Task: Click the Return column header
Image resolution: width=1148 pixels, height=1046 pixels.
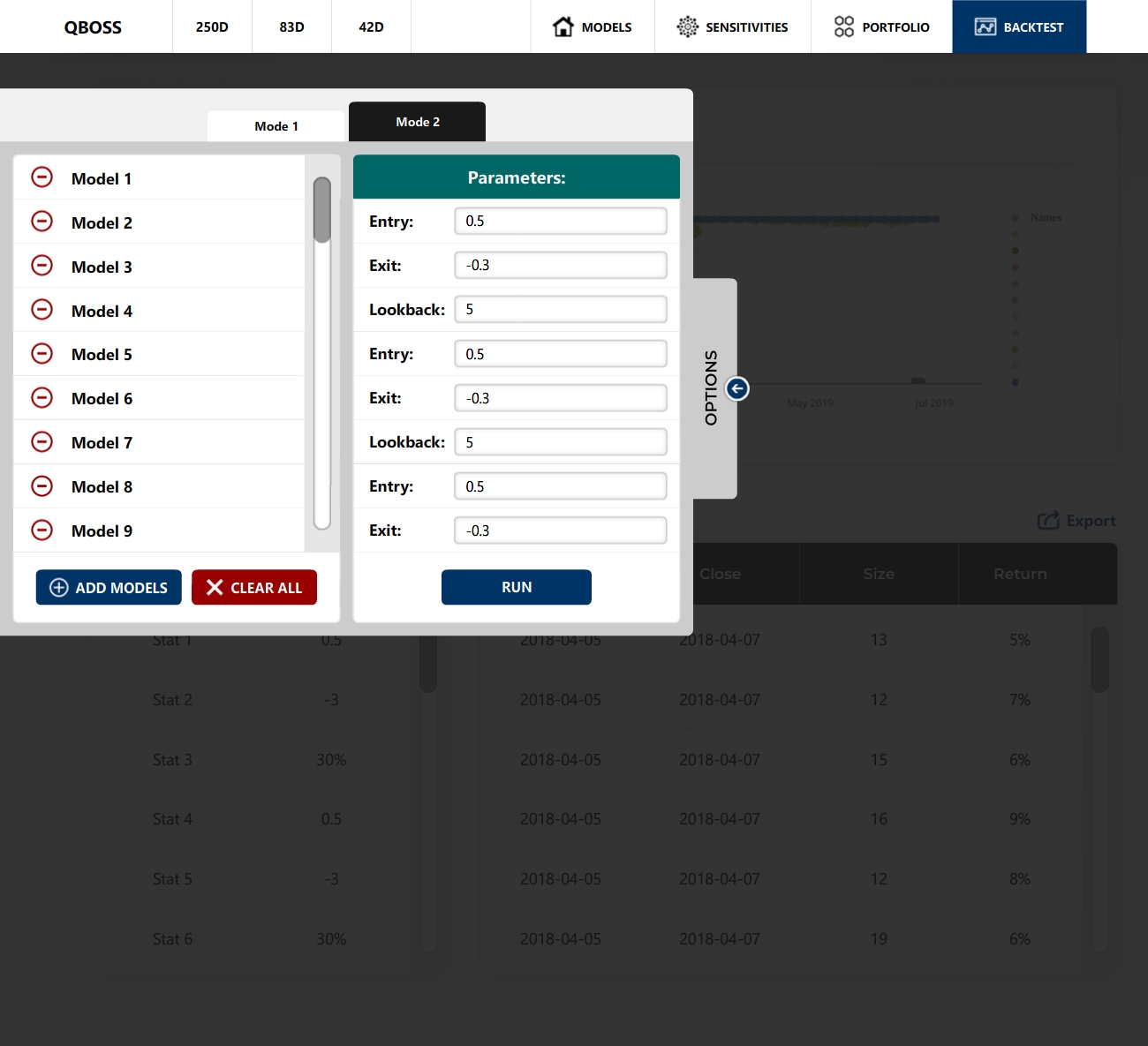Action: (1020, 574)
